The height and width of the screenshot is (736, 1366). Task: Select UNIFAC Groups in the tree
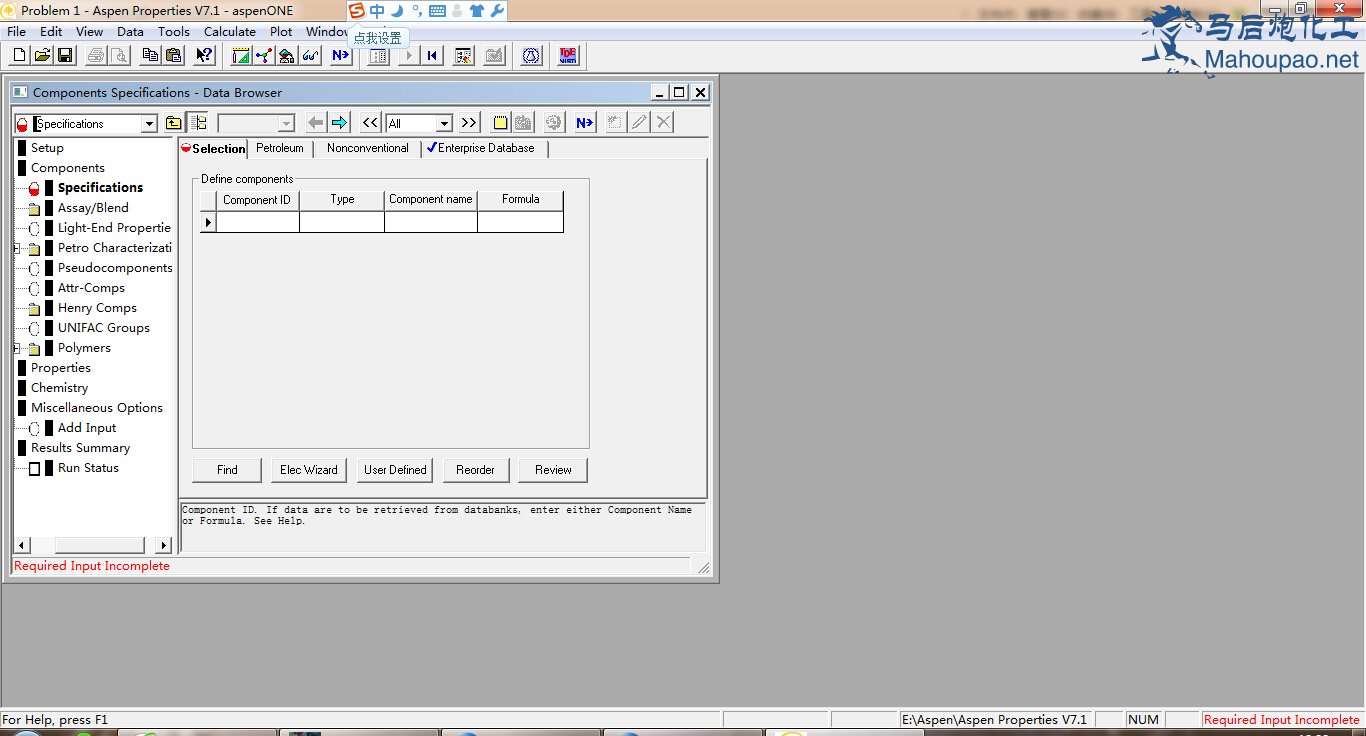click(x=104, y=328)
